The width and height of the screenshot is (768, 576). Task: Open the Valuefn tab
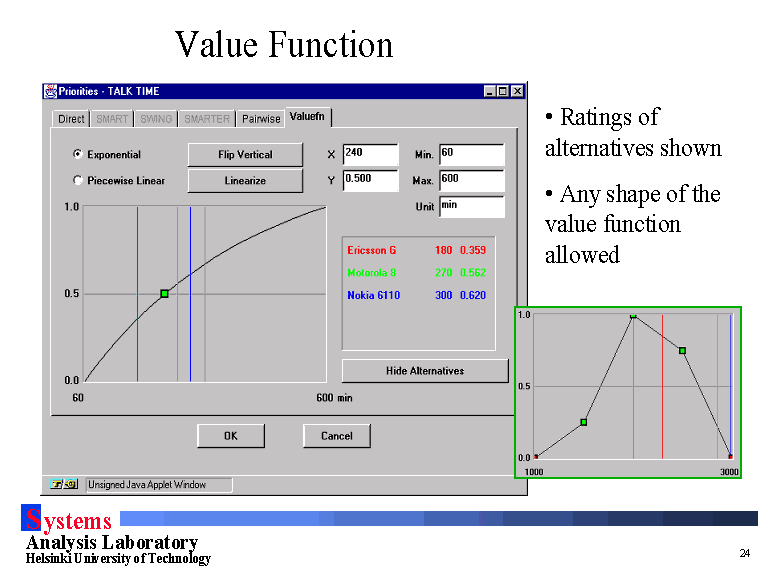tap(306, 117)
